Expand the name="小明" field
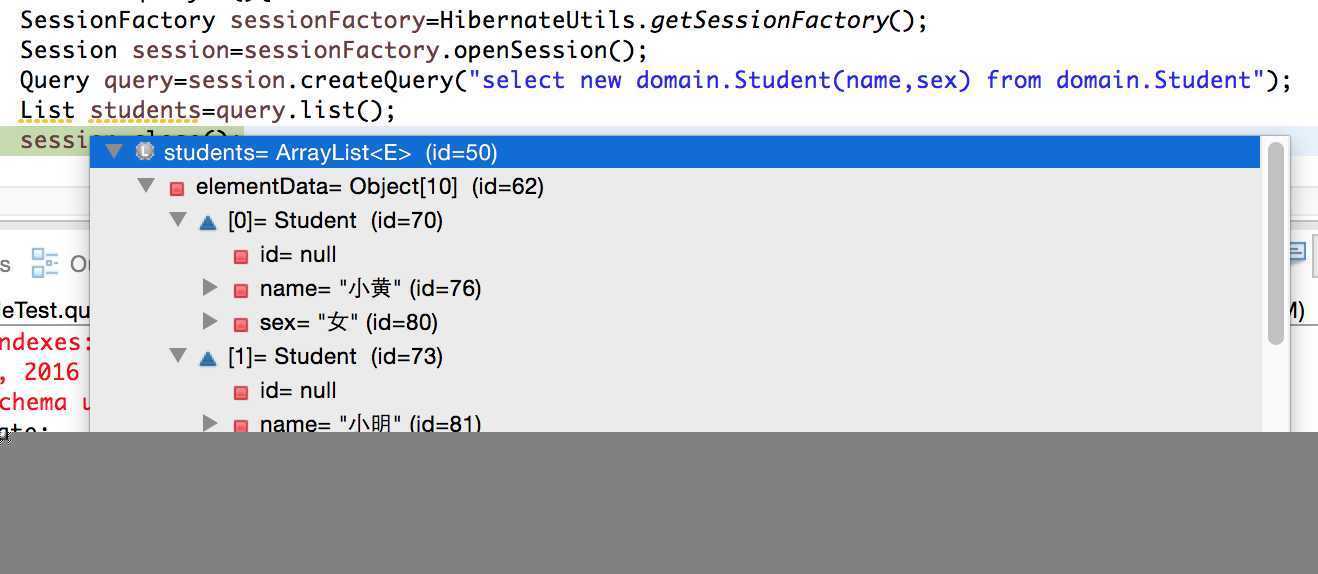This screenshot has height=574, width=1318. pyautogui.click(x=210, y=423)
